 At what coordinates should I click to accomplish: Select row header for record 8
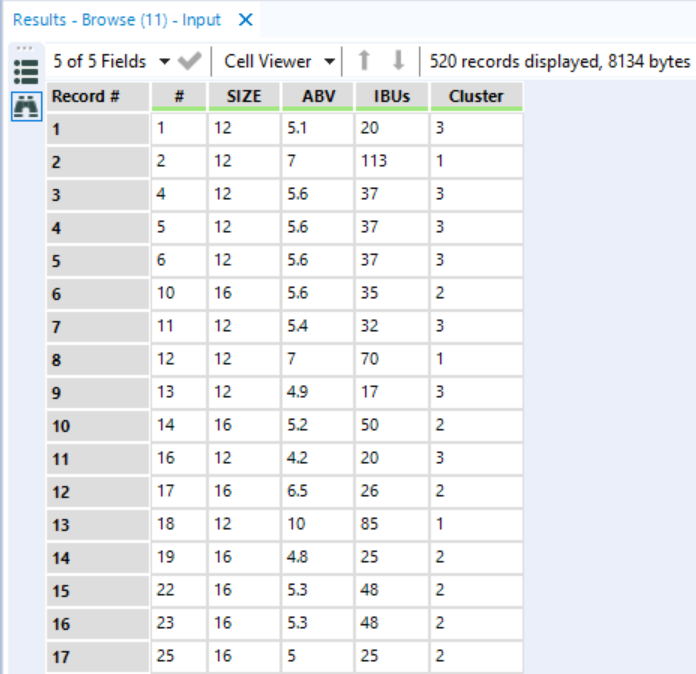pyautogui.click(x=96, y=359)
